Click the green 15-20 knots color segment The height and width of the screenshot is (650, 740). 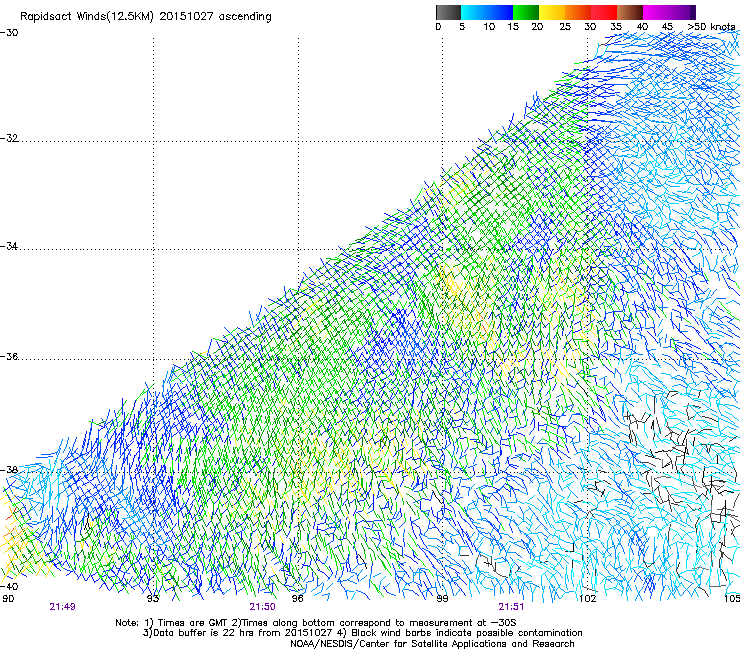pyautogui.click(x=526, y=12)
